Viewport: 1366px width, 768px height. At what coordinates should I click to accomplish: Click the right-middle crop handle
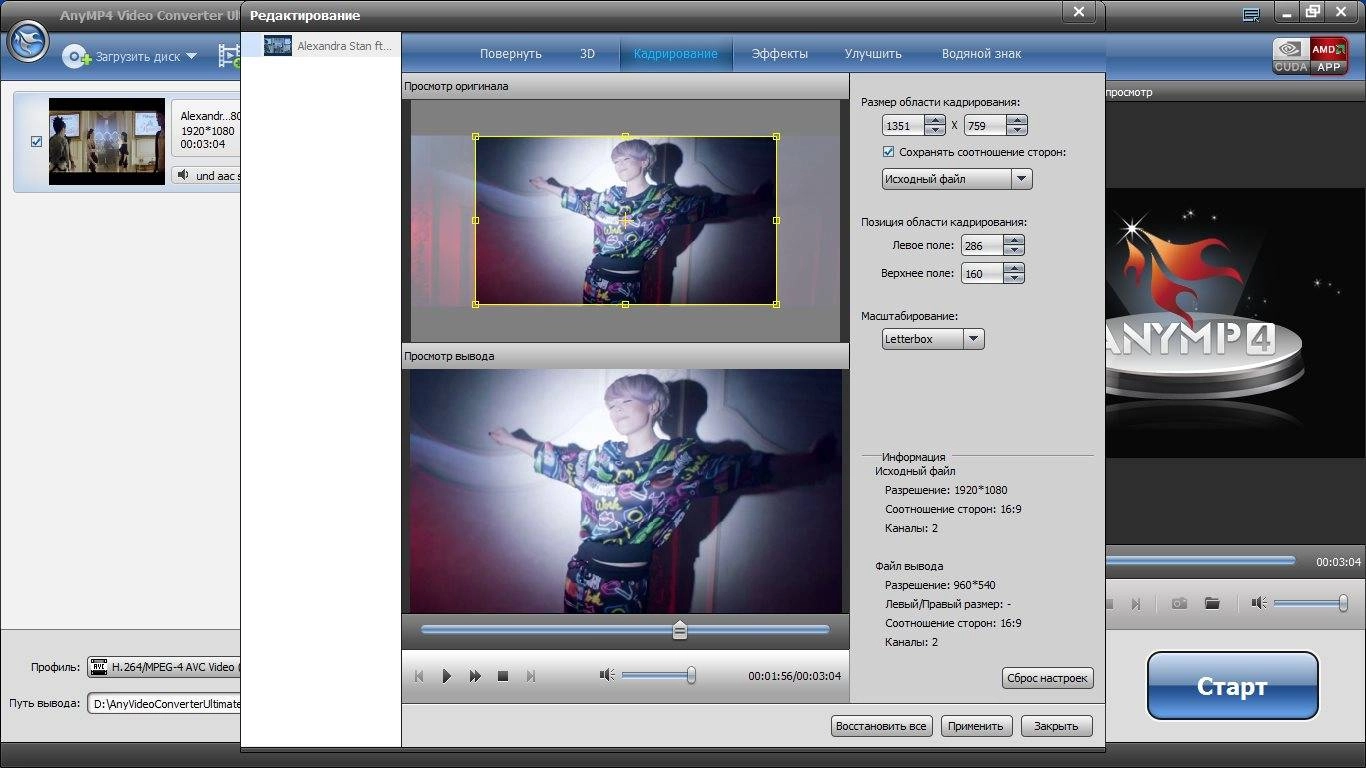click(x=777, y=220)
